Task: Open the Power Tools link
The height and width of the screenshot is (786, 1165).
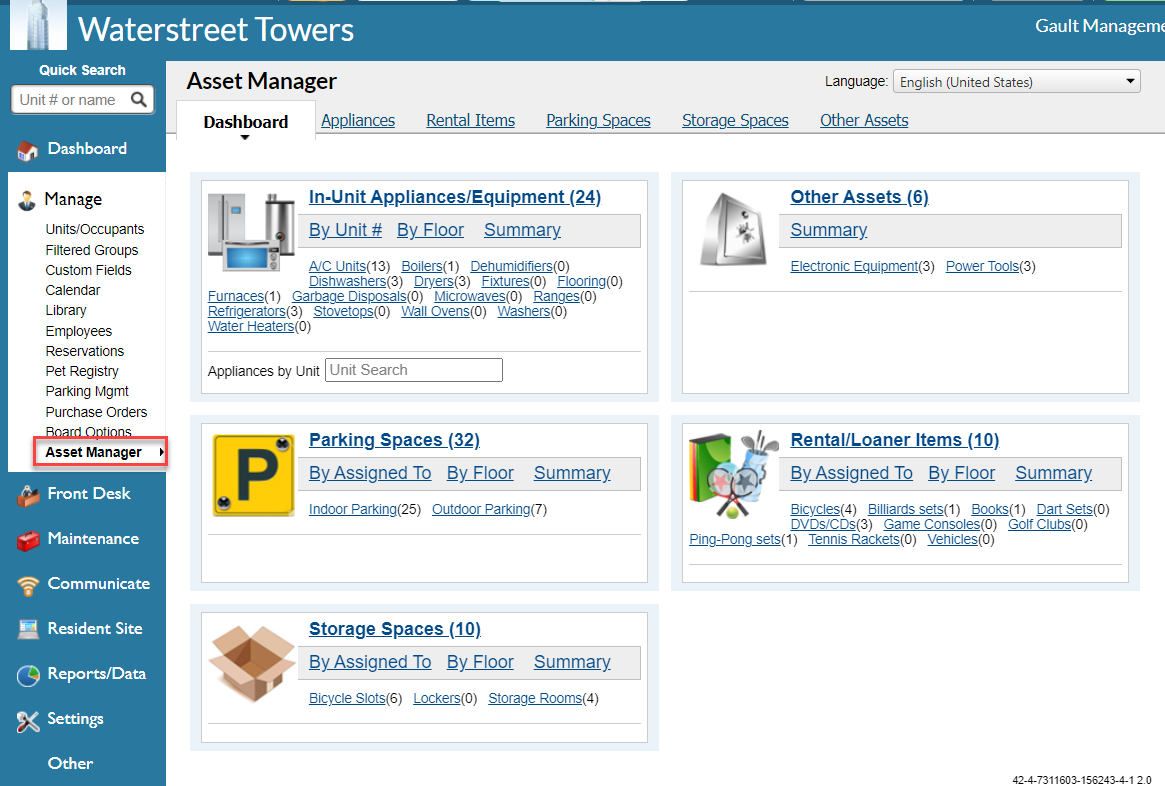Action: pos(982,266)
